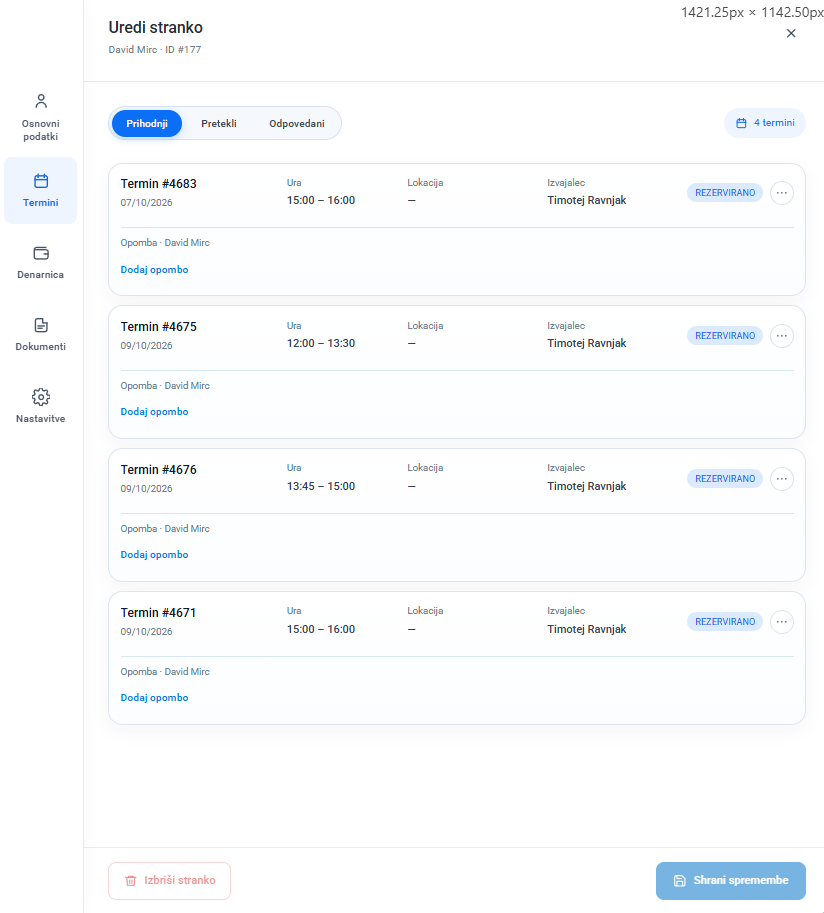Open Nastavitve gear icon
Image resolution: width=824 pixels, height=913 pixels.
[x=41, y=397]
